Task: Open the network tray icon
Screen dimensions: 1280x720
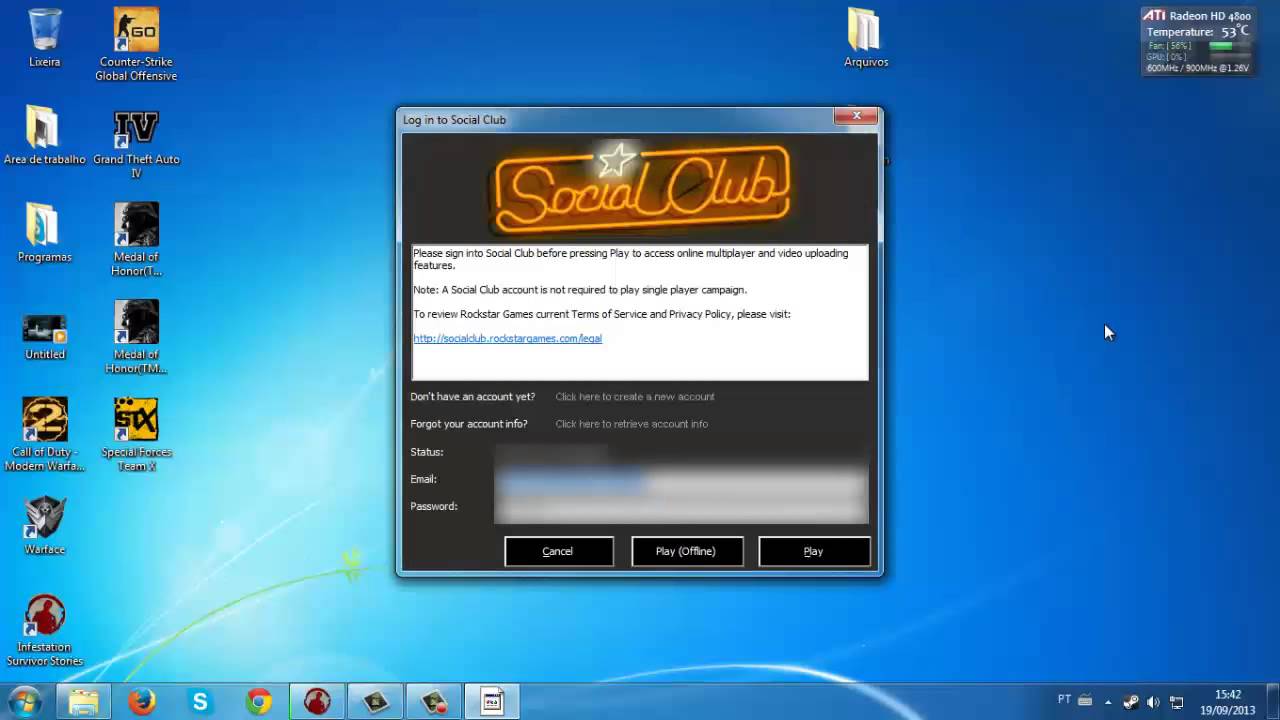Action: click(x=1177, y=701)
